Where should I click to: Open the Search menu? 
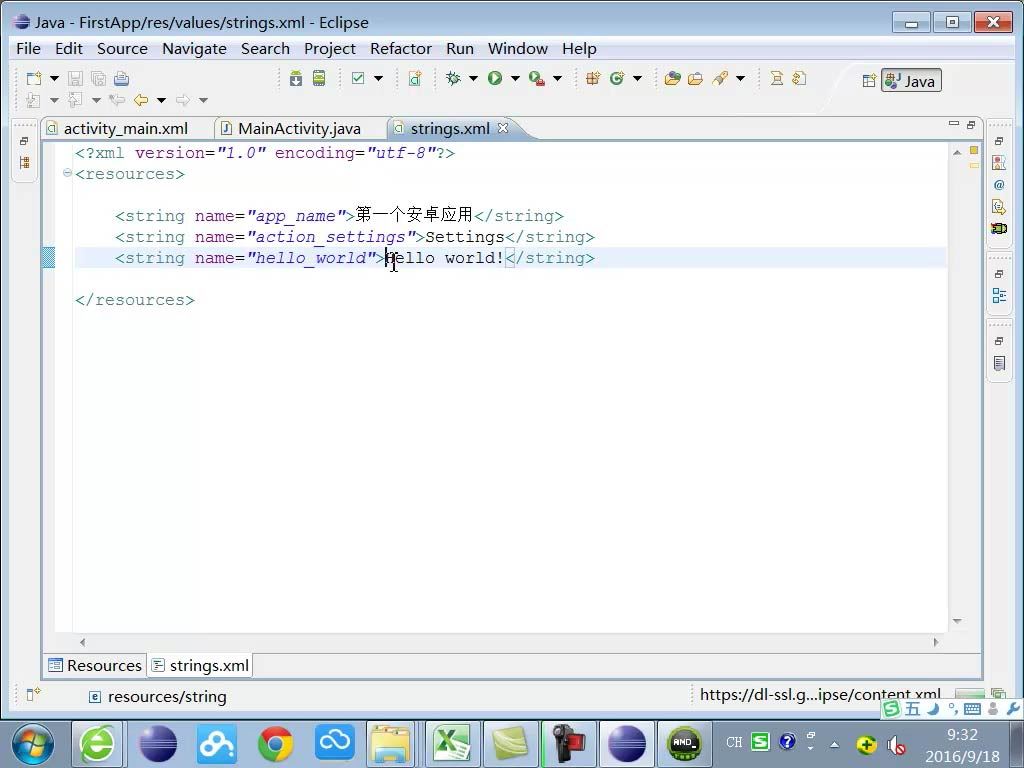265,48
